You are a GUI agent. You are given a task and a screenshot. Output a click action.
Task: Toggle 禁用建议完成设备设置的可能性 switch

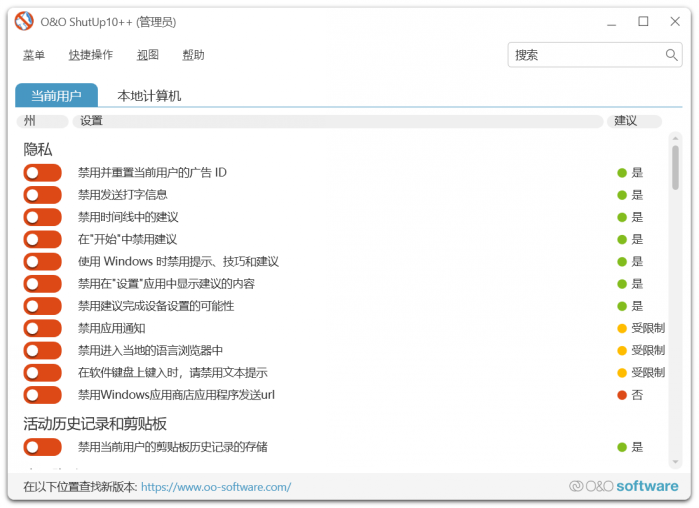click(x=42, y=306)
